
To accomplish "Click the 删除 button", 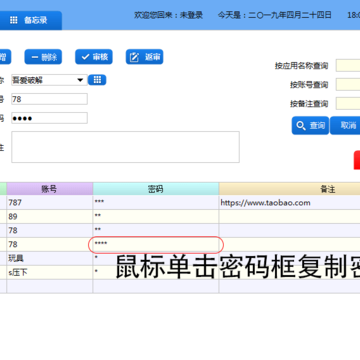I will [x=43, y=57].
